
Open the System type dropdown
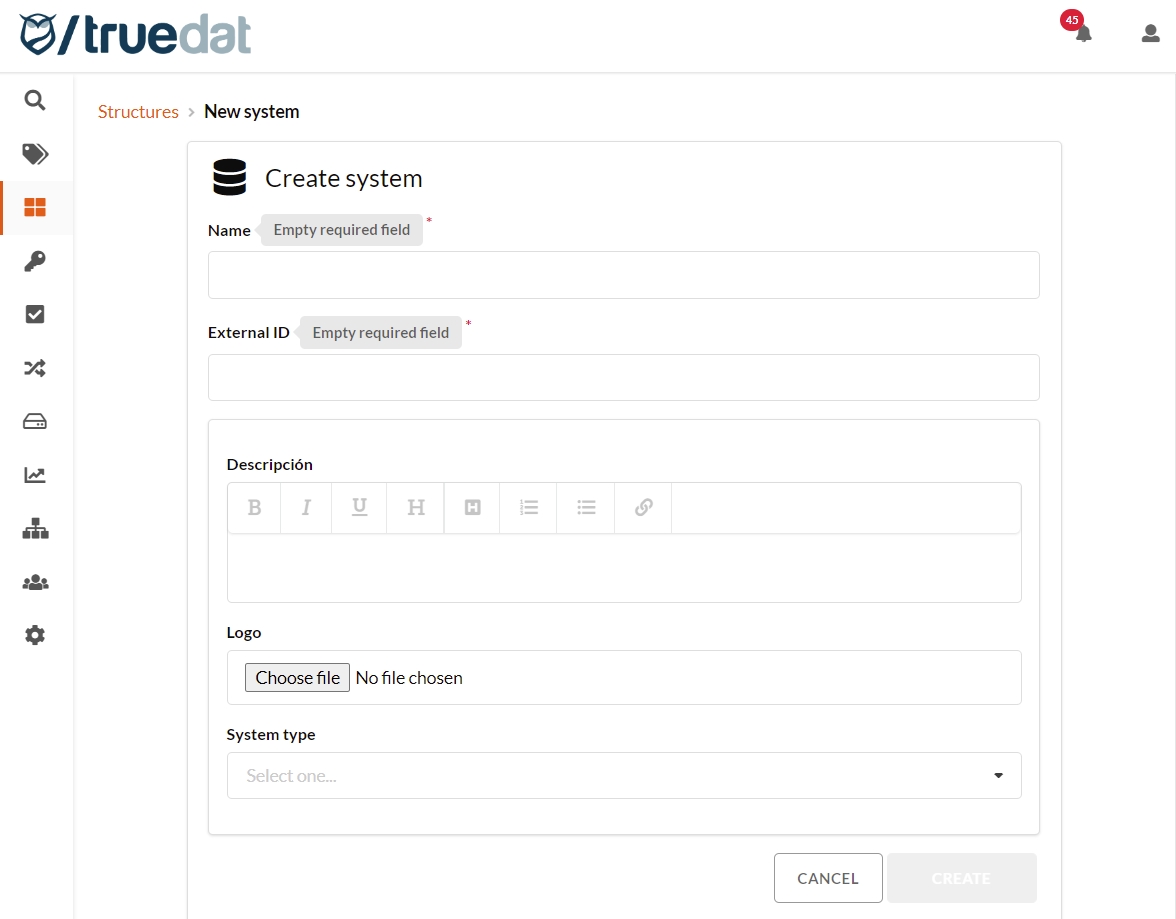coord(624,776)
